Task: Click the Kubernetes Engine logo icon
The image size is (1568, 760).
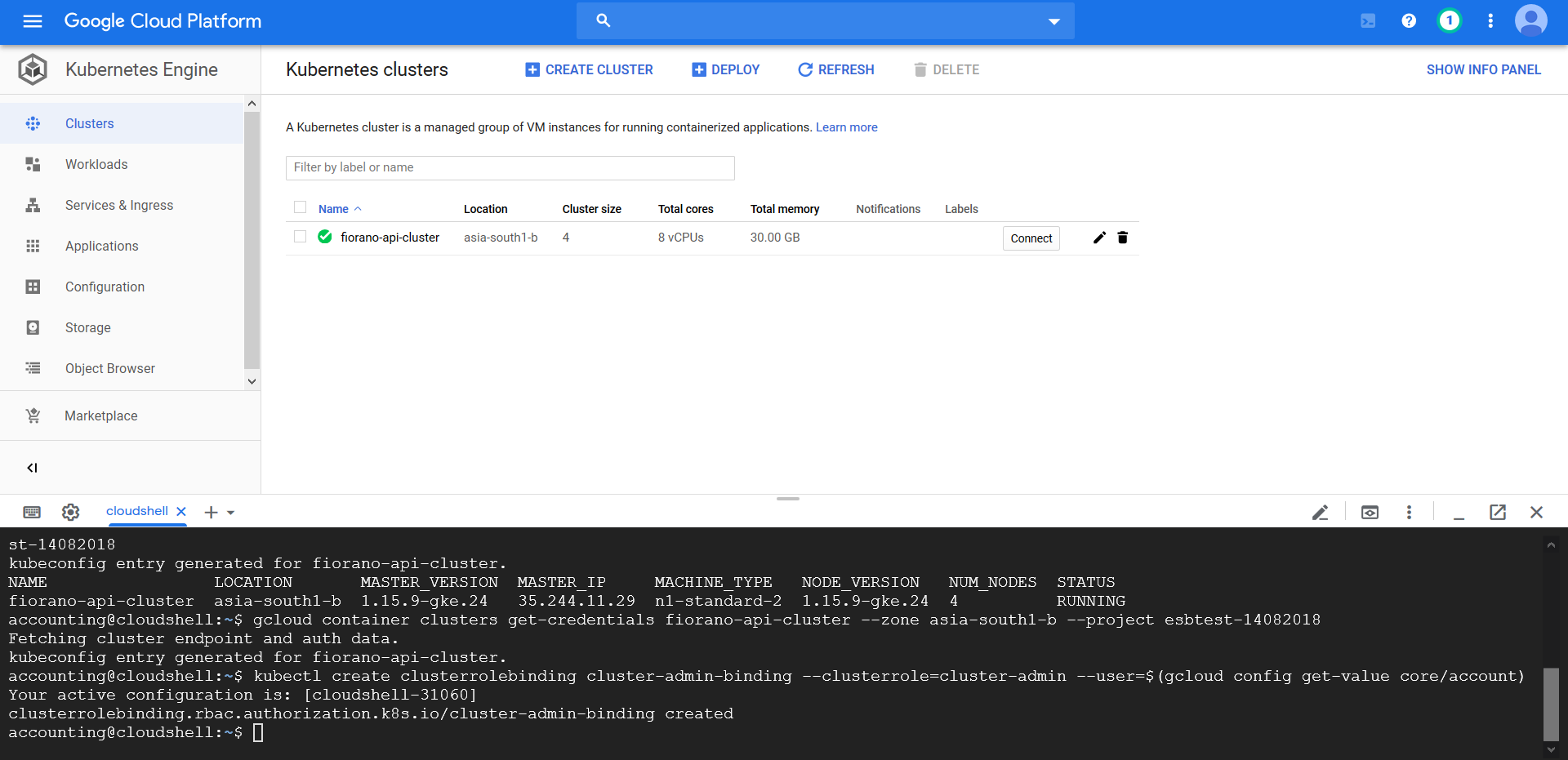Action: 33,69
